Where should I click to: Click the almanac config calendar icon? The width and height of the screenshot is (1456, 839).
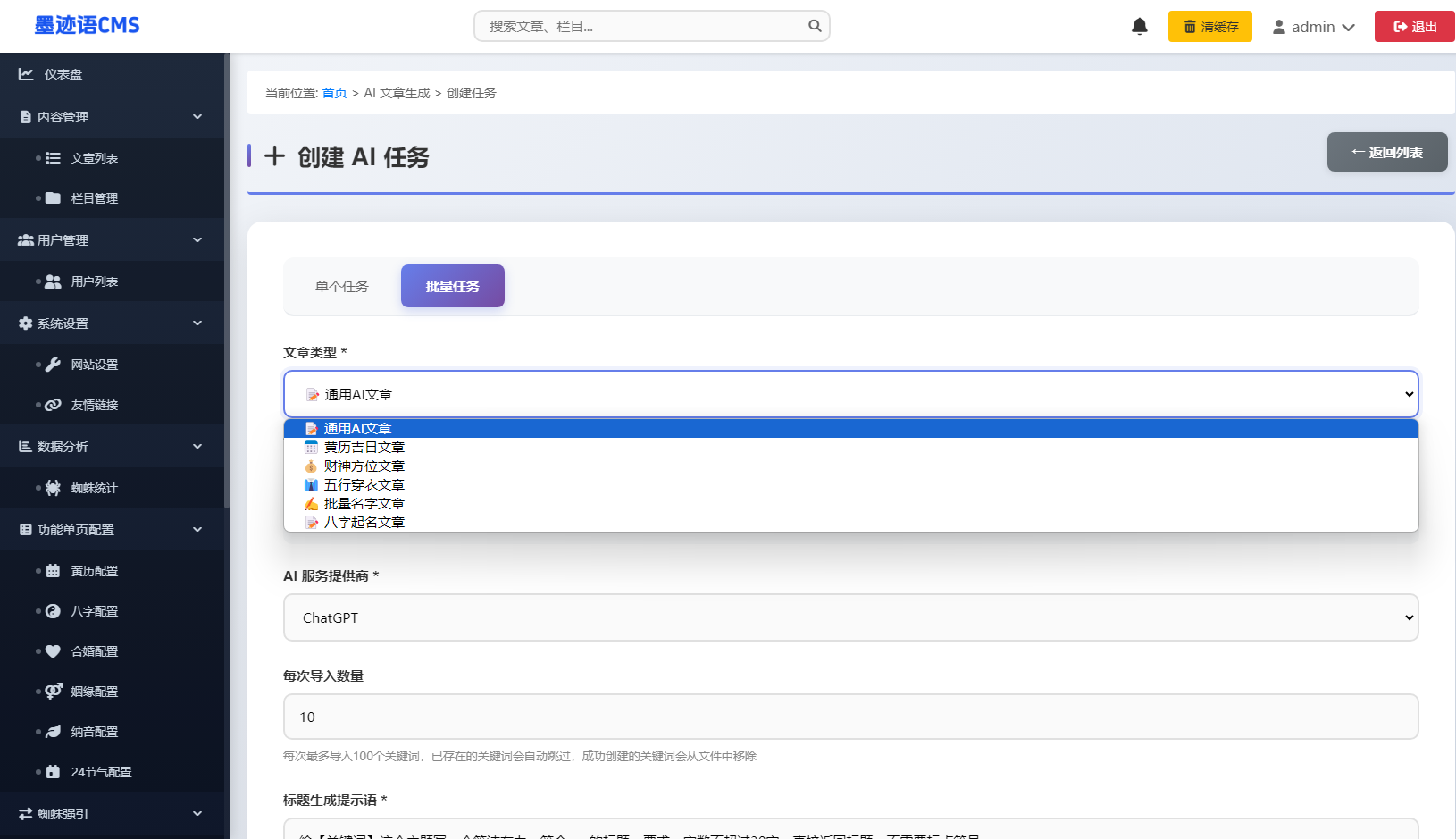53,571
